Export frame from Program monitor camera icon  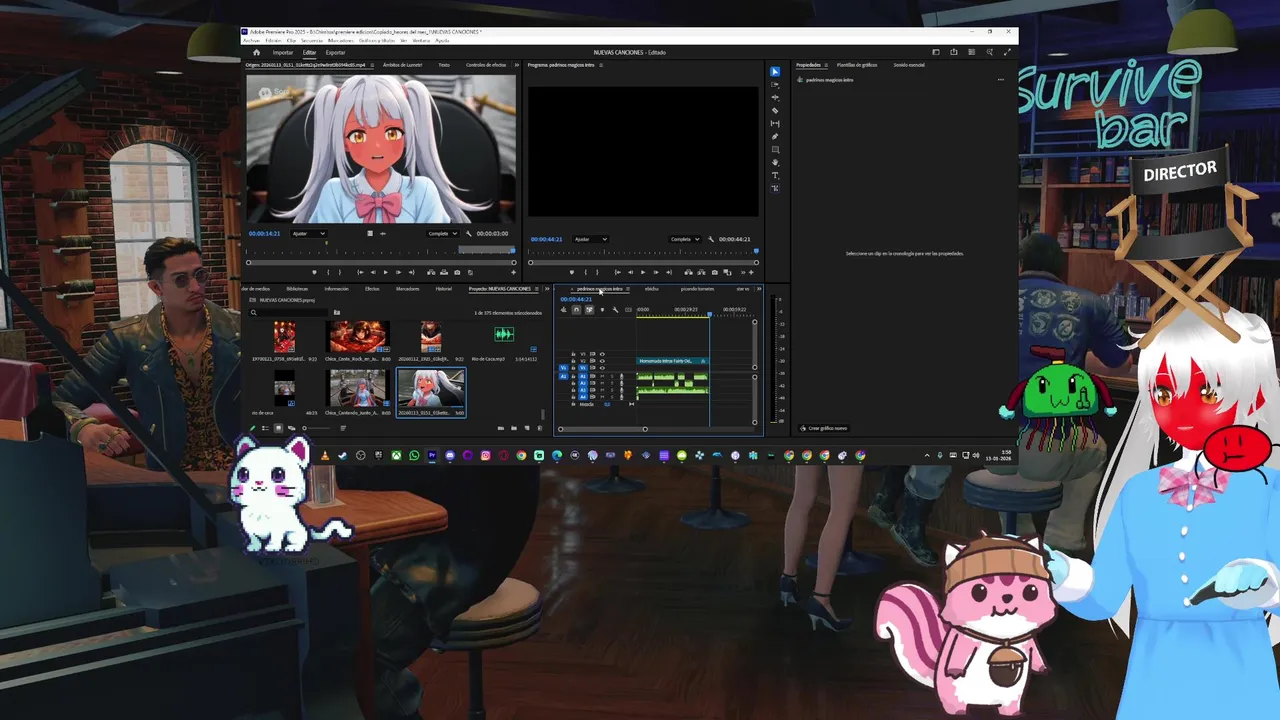pyautogui.click(x=715, y=272)
